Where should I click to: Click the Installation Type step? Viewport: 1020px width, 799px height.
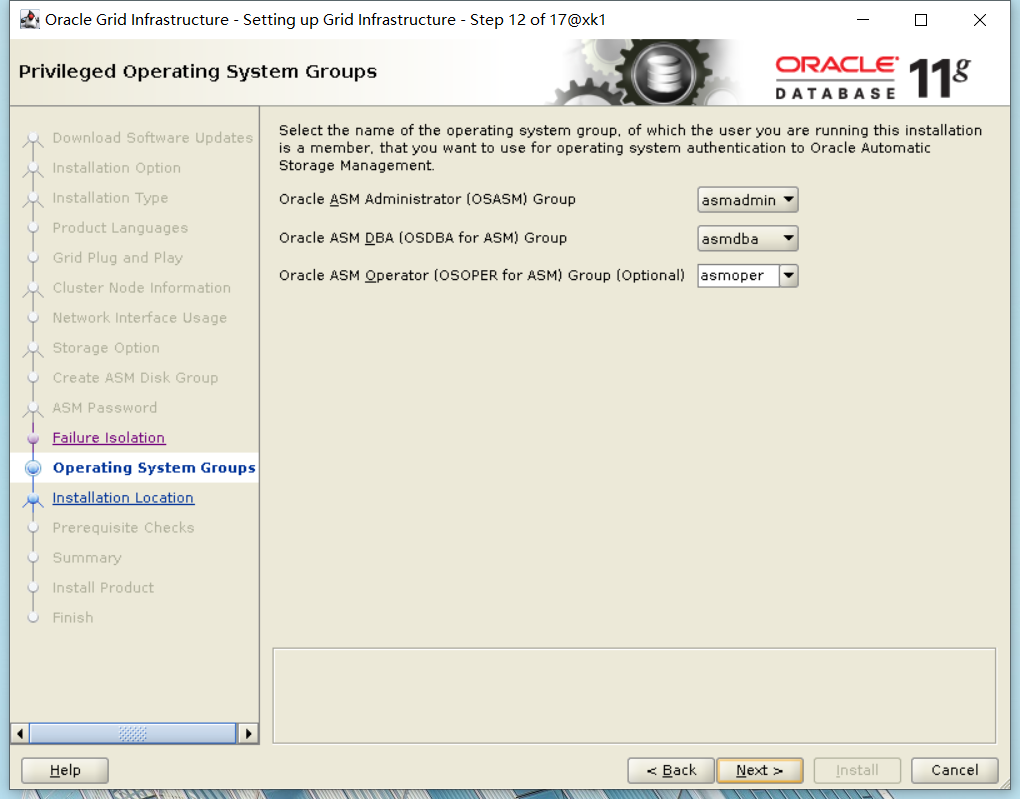[x=110, y=198]
